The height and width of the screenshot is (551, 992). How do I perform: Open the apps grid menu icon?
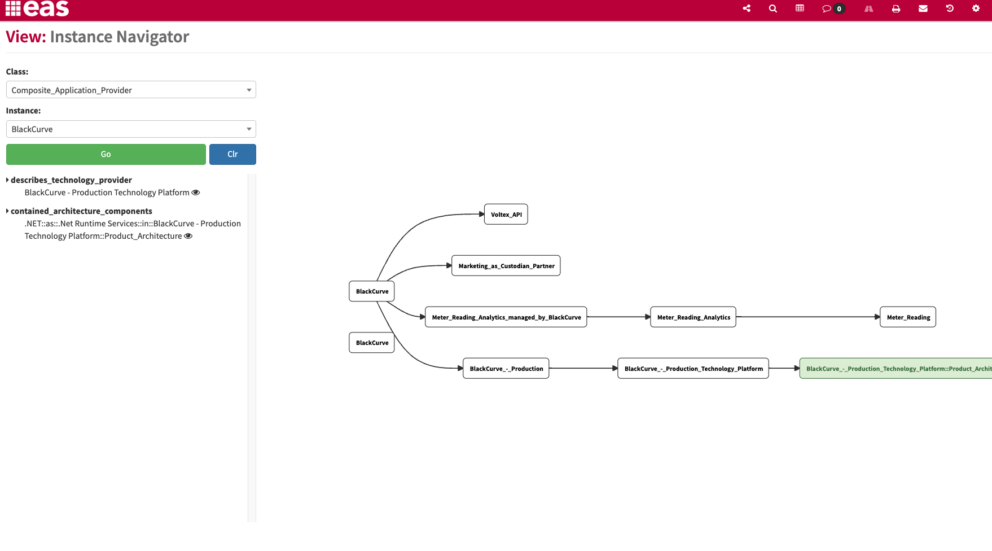coord(13,8)
